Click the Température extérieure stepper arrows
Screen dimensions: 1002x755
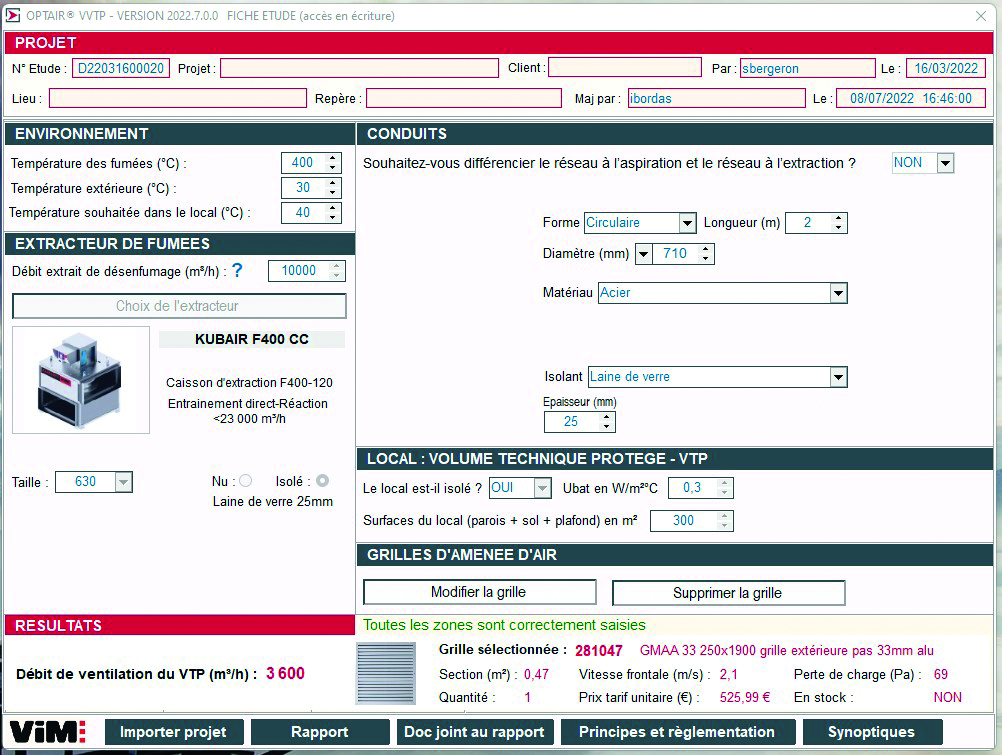pyautogui.click(x=332, y=188)
